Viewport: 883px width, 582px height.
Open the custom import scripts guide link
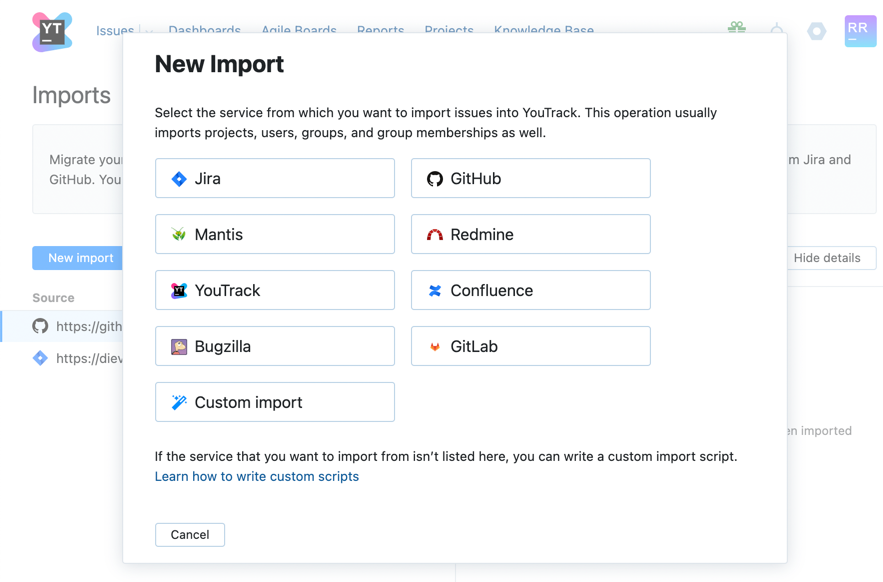[x=257, y=476]
